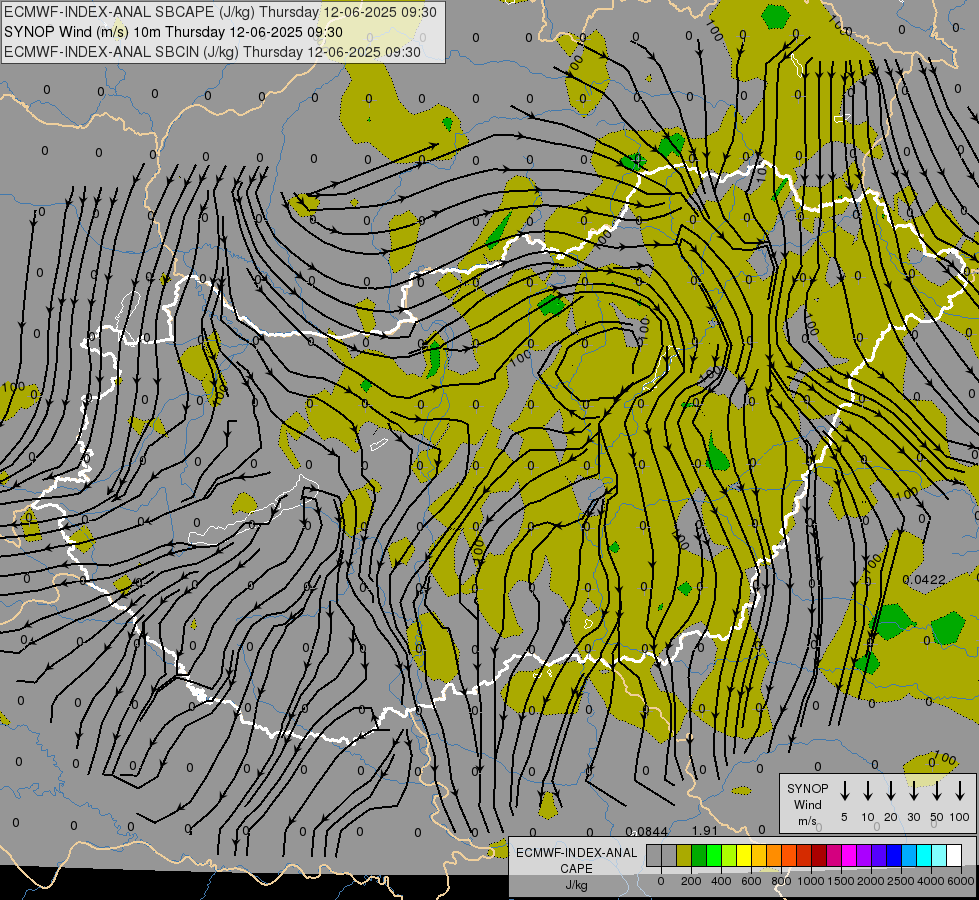Click the 2500 tick on CAPE scale

(901, 881)
